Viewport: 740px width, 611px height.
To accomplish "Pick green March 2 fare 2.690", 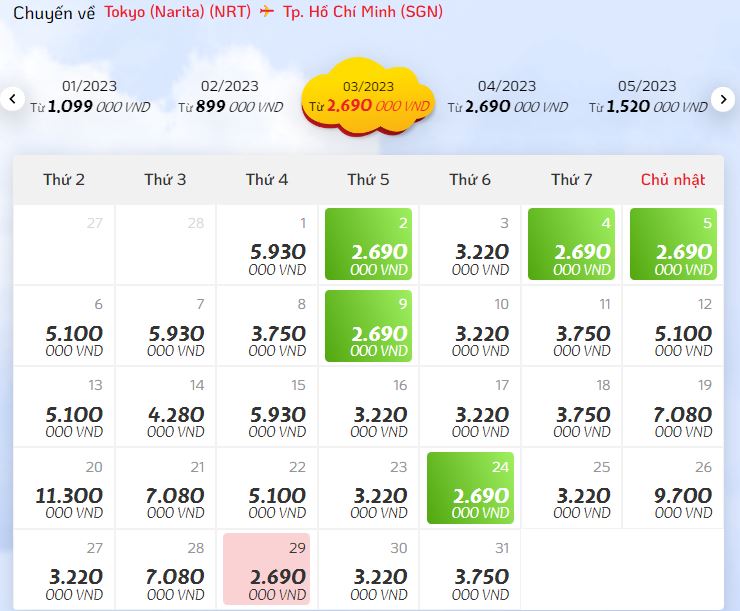I will pyautogui.click(x=368, y=244).
